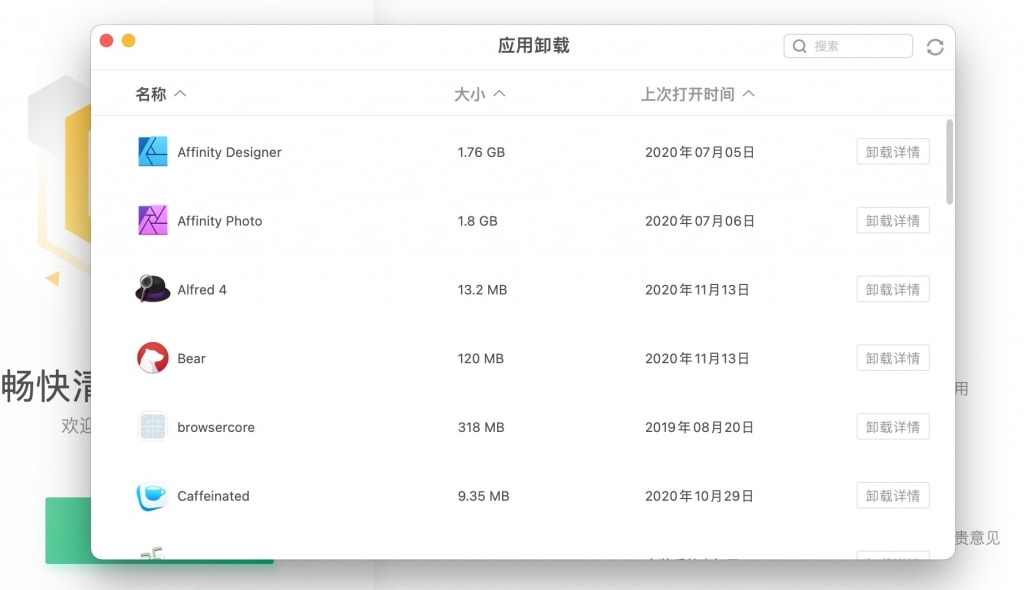Click Bear's date 2020年11月13日
Viewport: 1024px width, 590px height.
tap(697, 358)
